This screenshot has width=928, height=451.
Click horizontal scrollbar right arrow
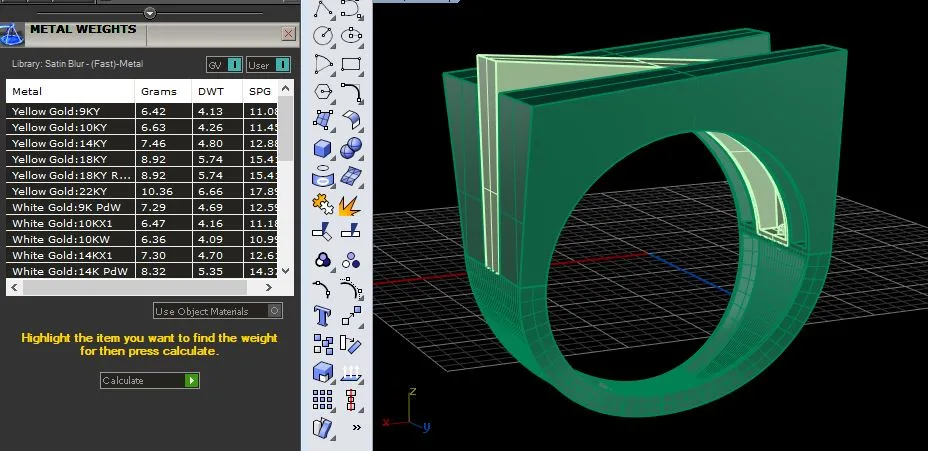pos(269,287)
